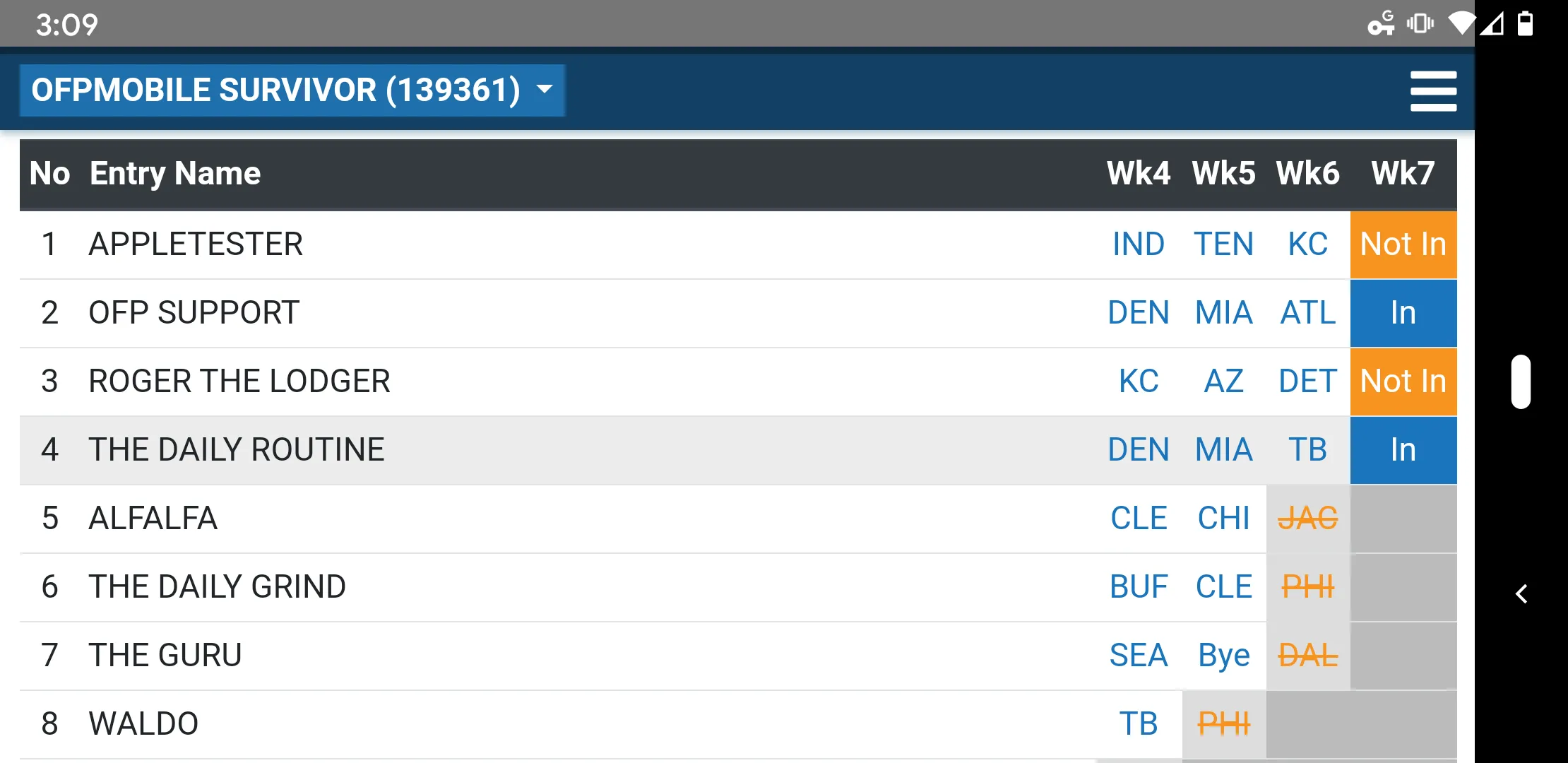This screenshot has height=763, width=1568.
Task: Click the DEN pick for OFP SUPPORT Wk4
Action: (1138, 312)
